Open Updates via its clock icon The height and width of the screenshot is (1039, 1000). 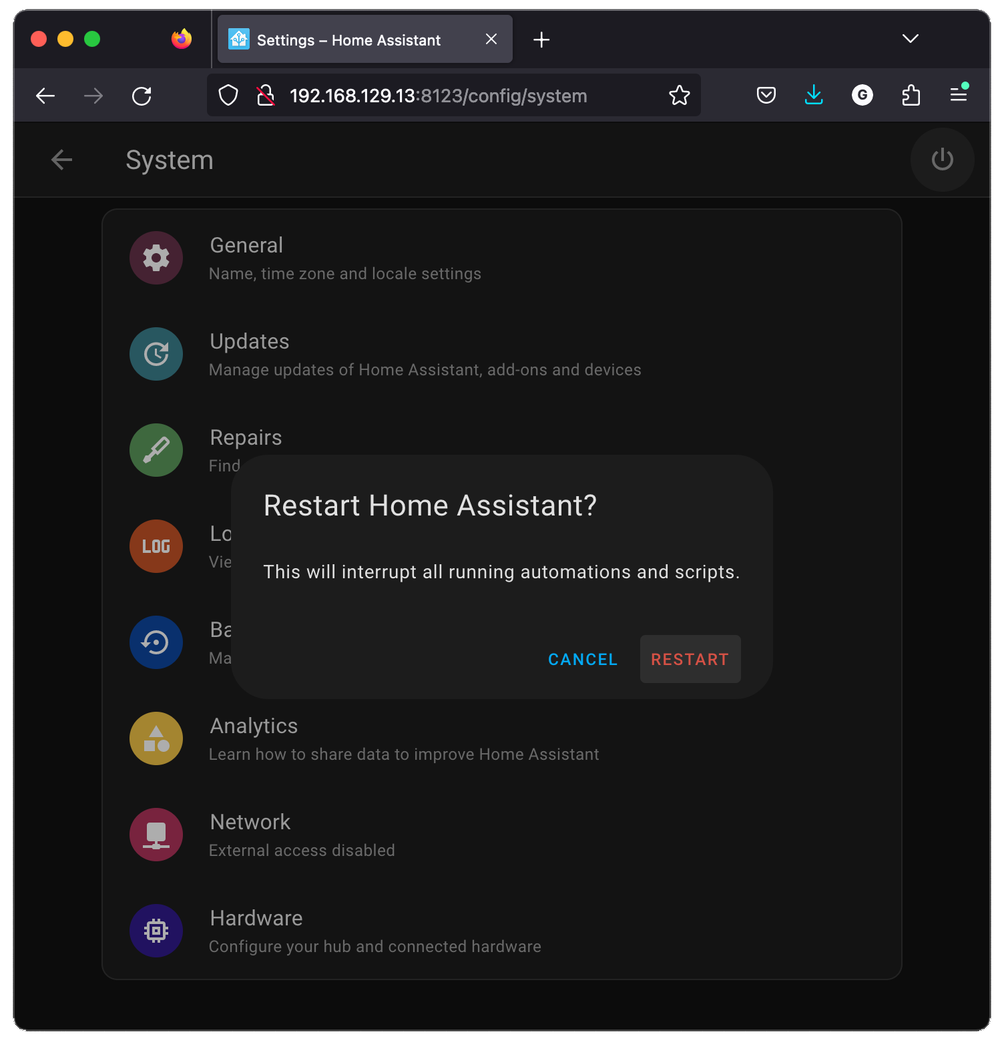pyautogui.click(x=156, y=354)
